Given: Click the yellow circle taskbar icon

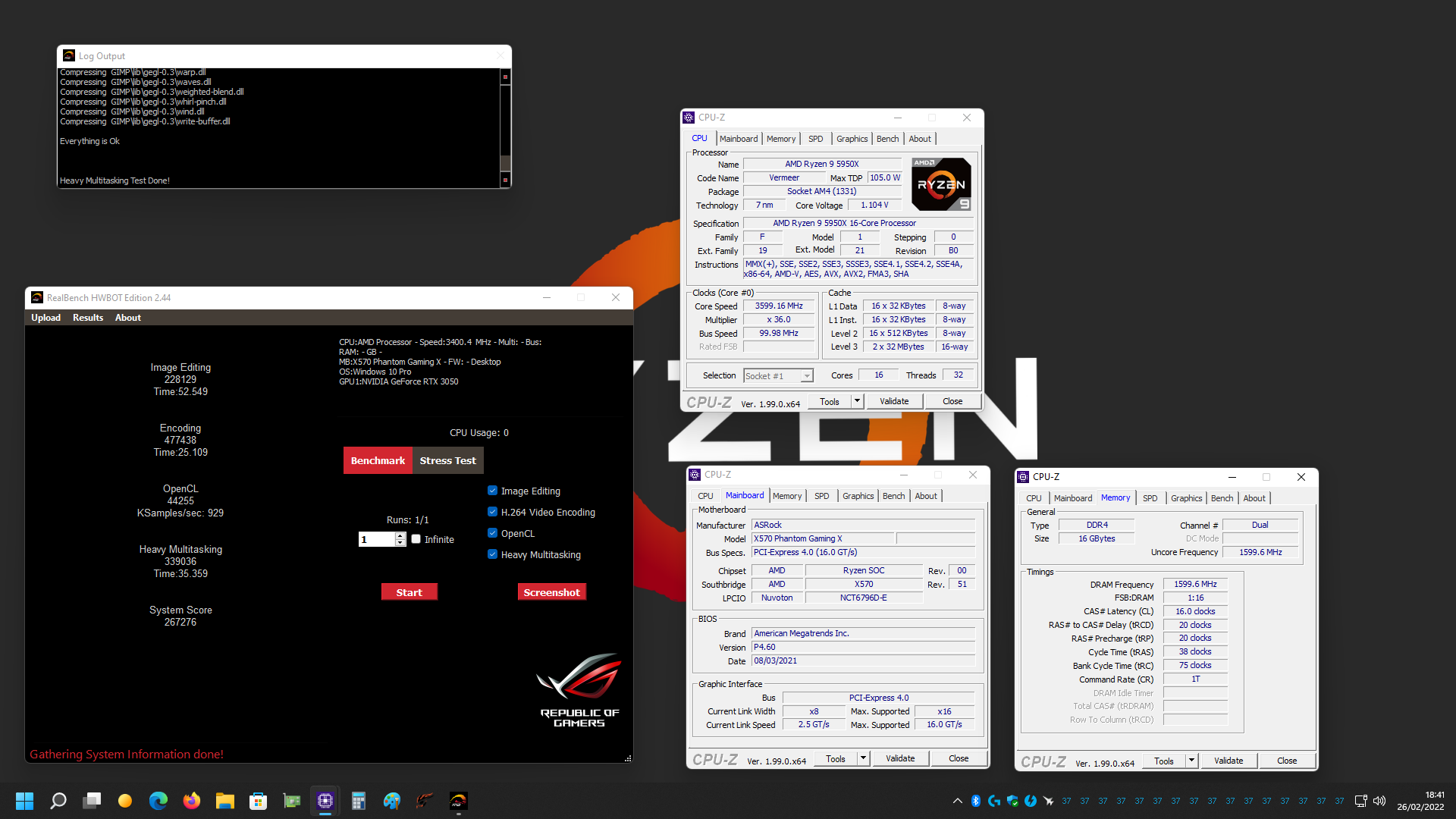Looking at the screenshot, I should (125, 801).
